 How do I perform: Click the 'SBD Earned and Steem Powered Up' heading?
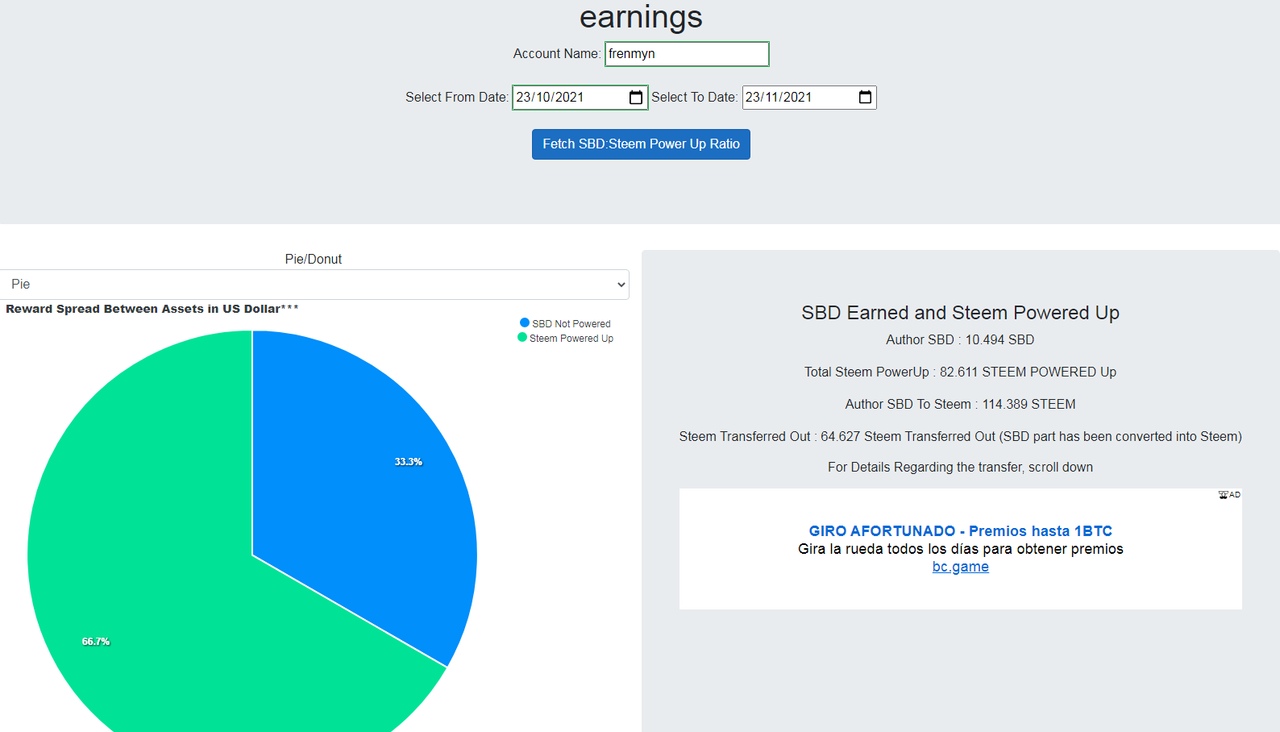(960, 313)
